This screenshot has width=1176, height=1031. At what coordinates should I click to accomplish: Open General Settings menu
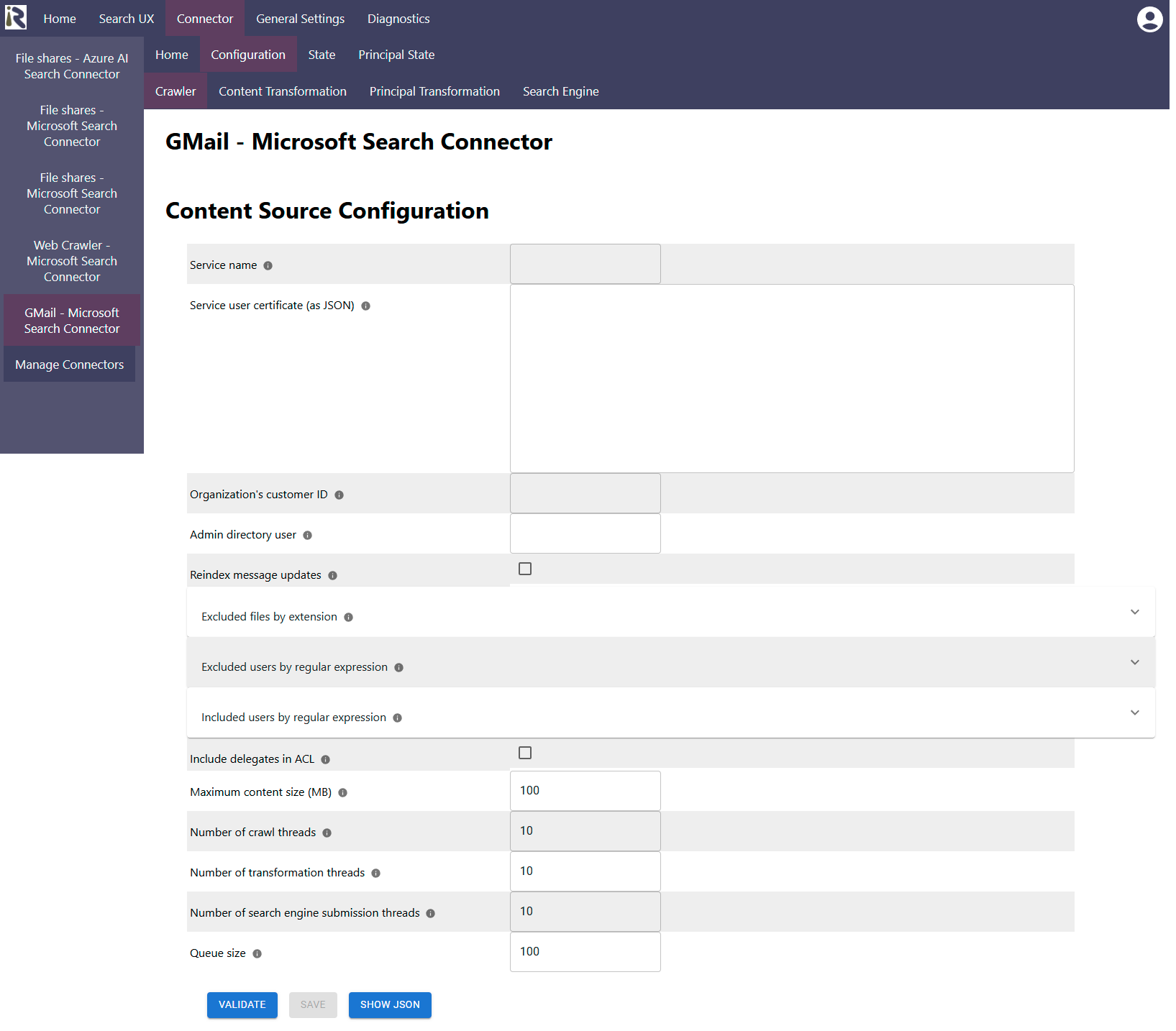pos(300,19)
